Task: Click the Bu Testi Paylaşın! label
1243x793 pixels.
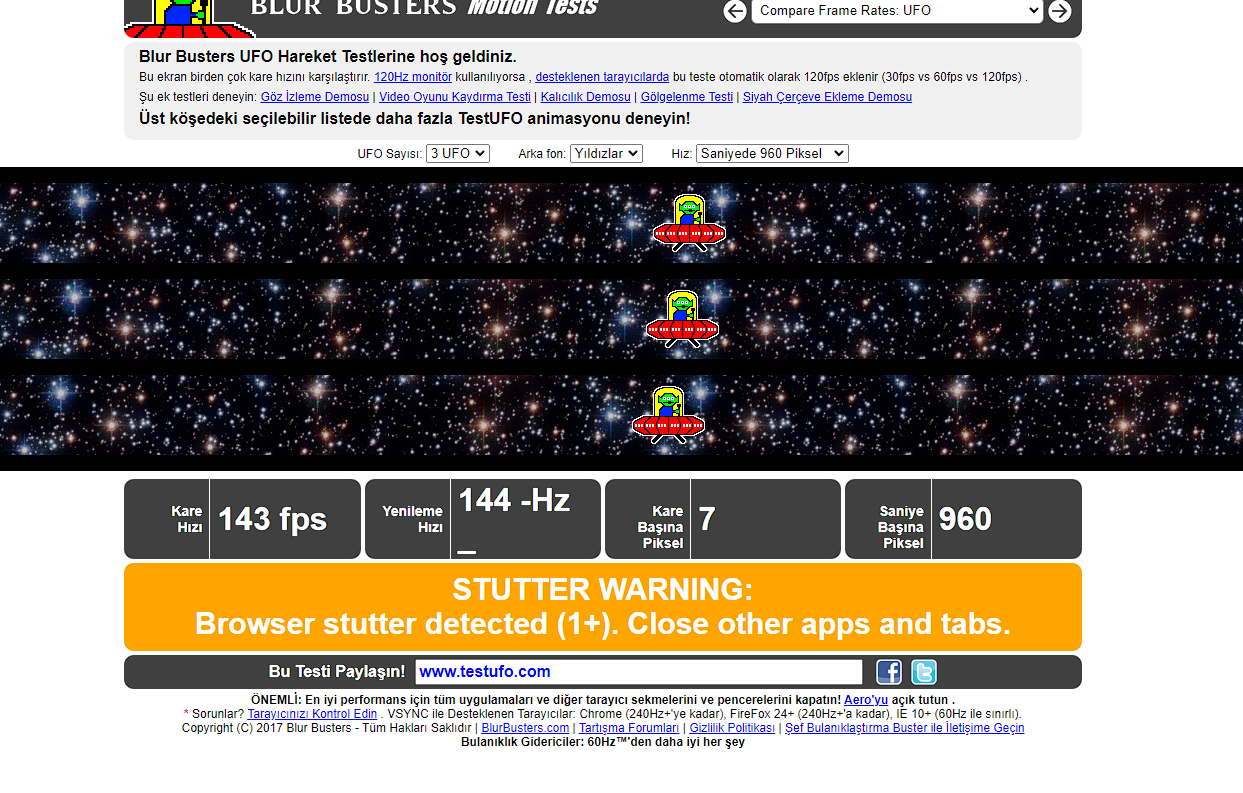Action: [337, 672]
